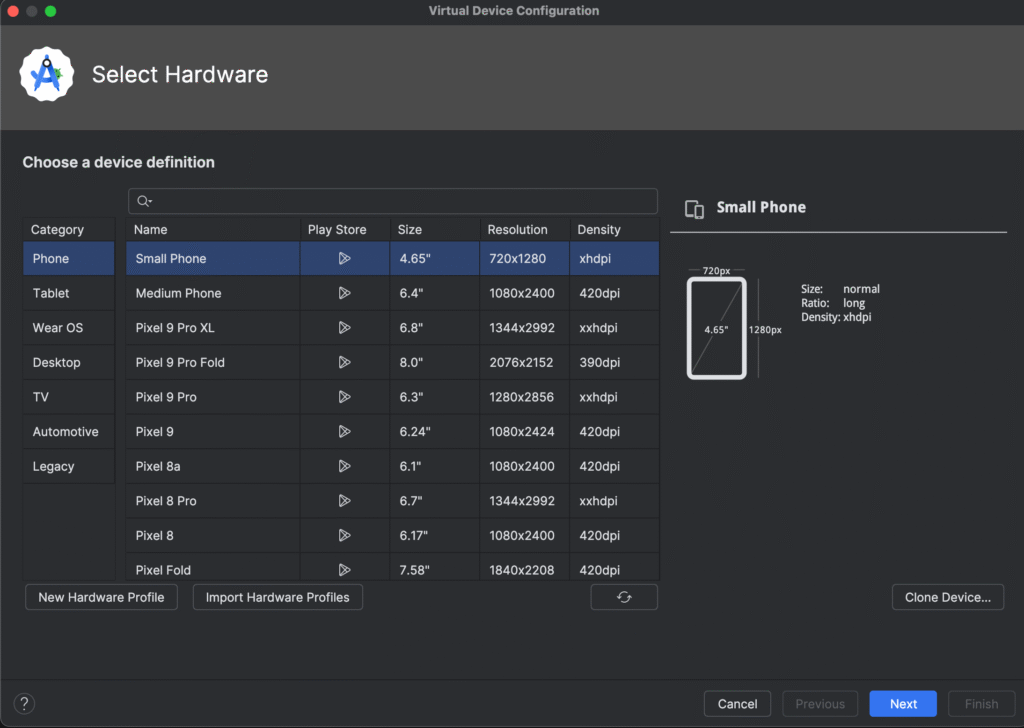Screen dimensions: 1024x728
Task: Click the Clone Device button
Action: click(947, 597)
